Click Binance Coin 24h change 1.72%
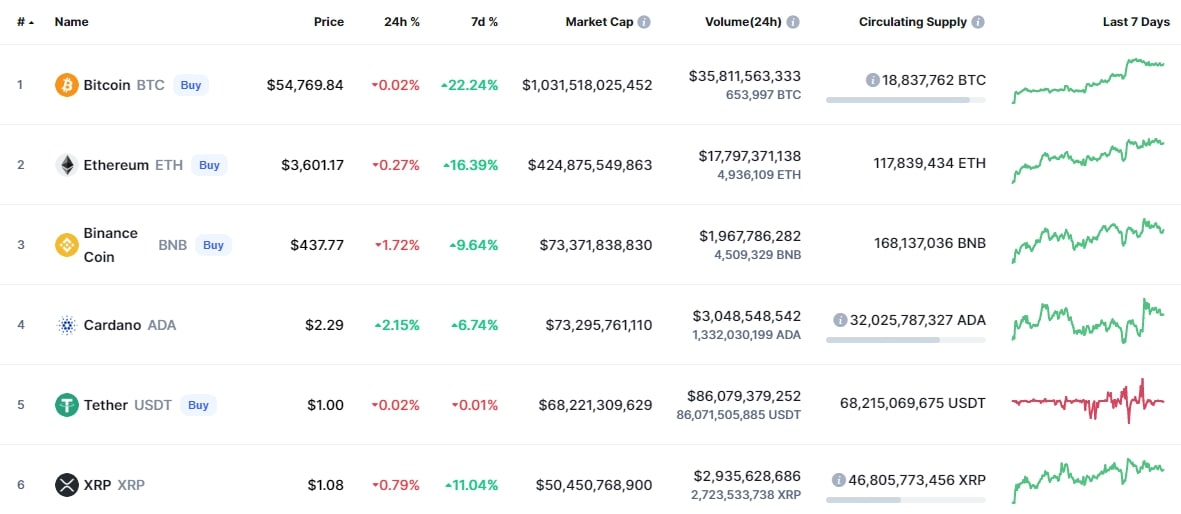The width and height of the screenshot is (1181, 514). (397, 245)
